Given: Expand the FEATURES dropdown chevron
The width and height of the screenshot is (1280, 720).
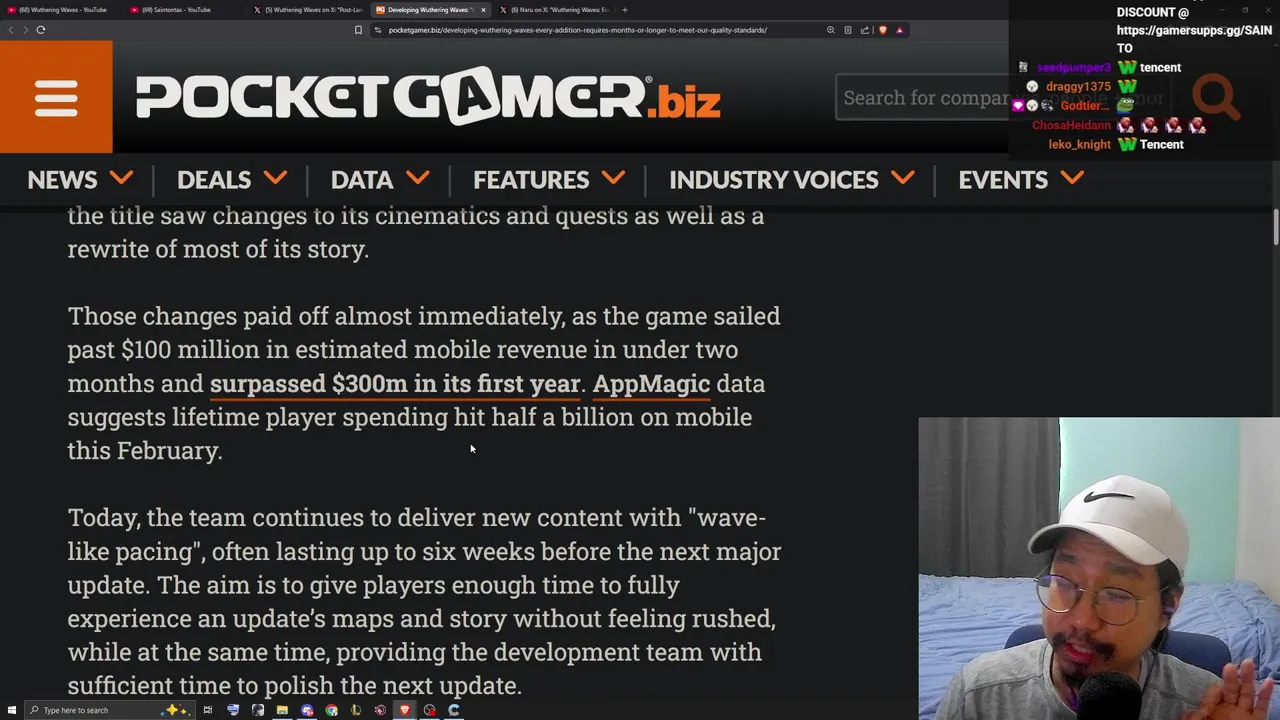Looking at the screenshot, I should coord(614,179).
